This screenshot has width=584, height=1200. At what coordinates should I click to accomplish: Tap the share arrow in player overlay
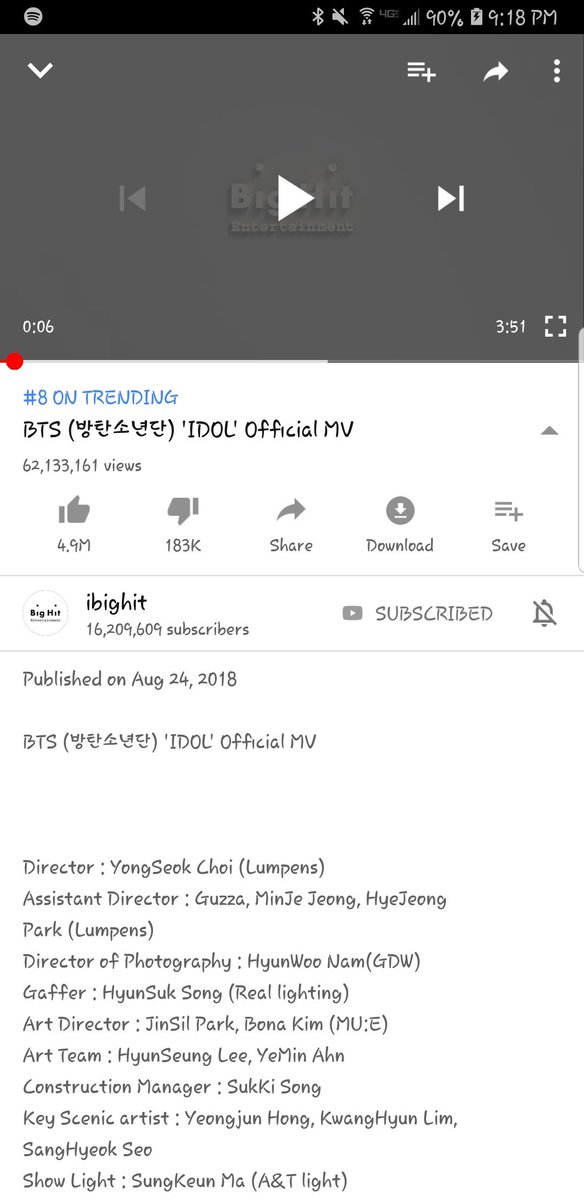coord(496,72)
